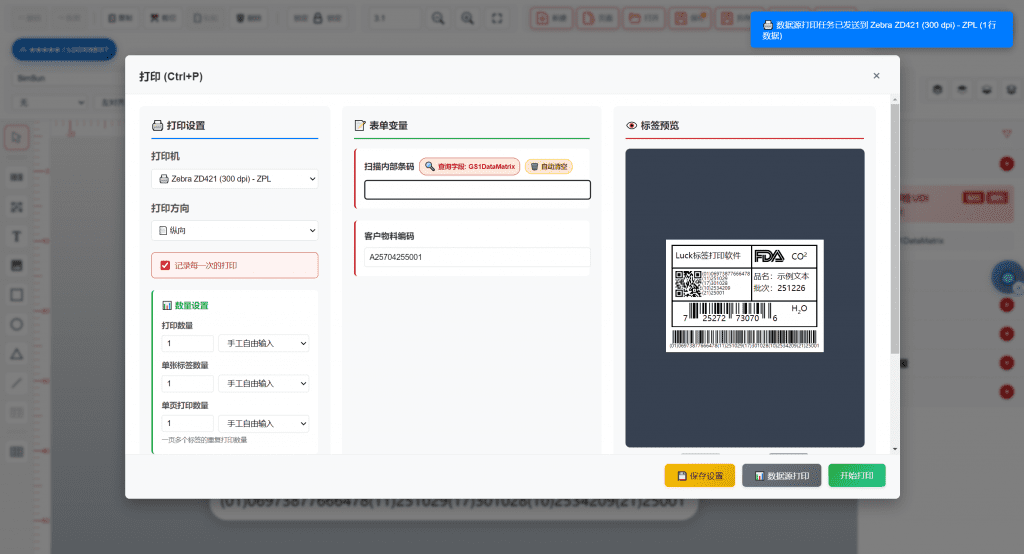Click the auto-clear (自动清空) trash button
The image size is (1024, 554).
549,167
